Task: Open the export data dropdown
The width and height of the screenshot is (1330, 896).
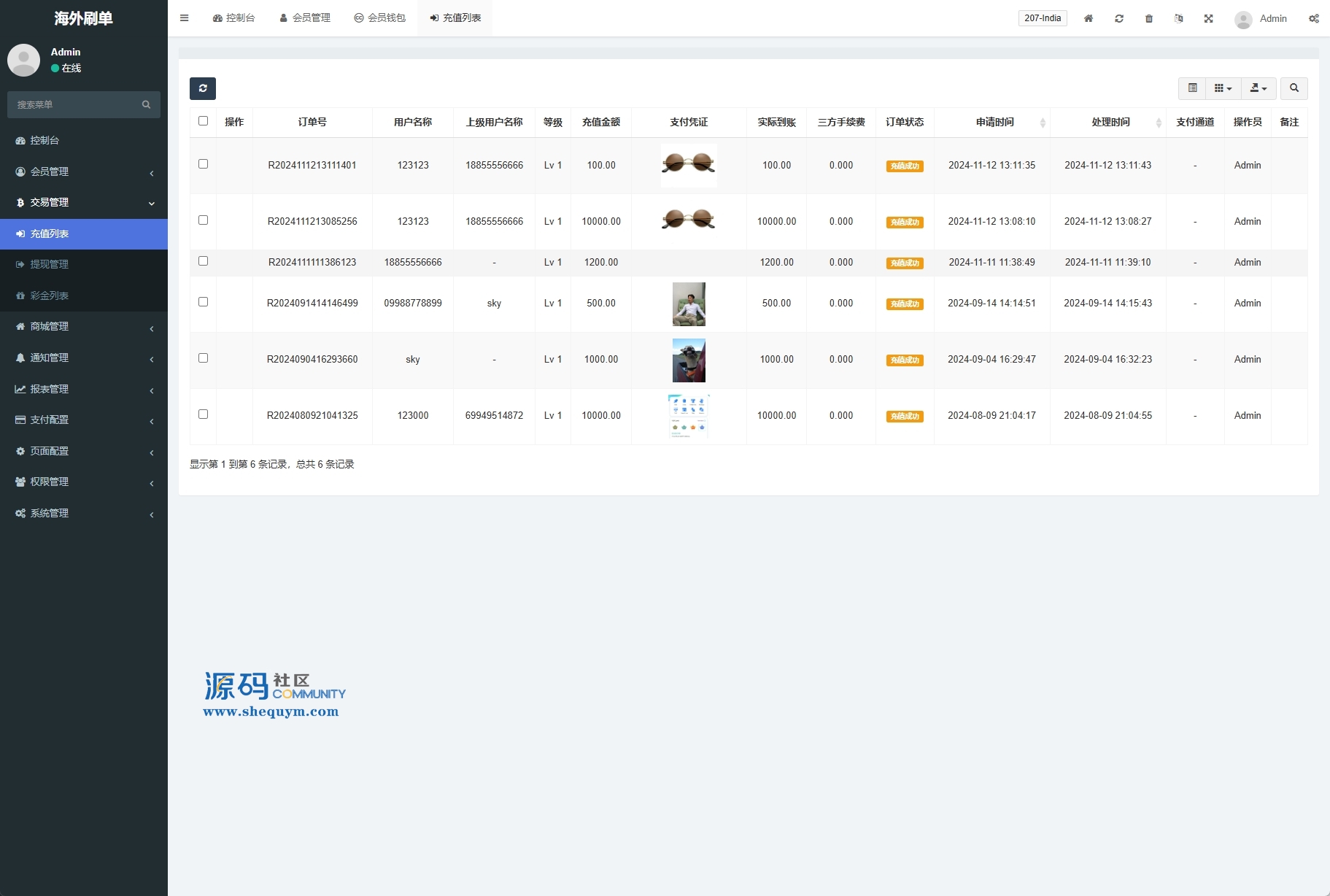Action: click(x=1258, y=88)
